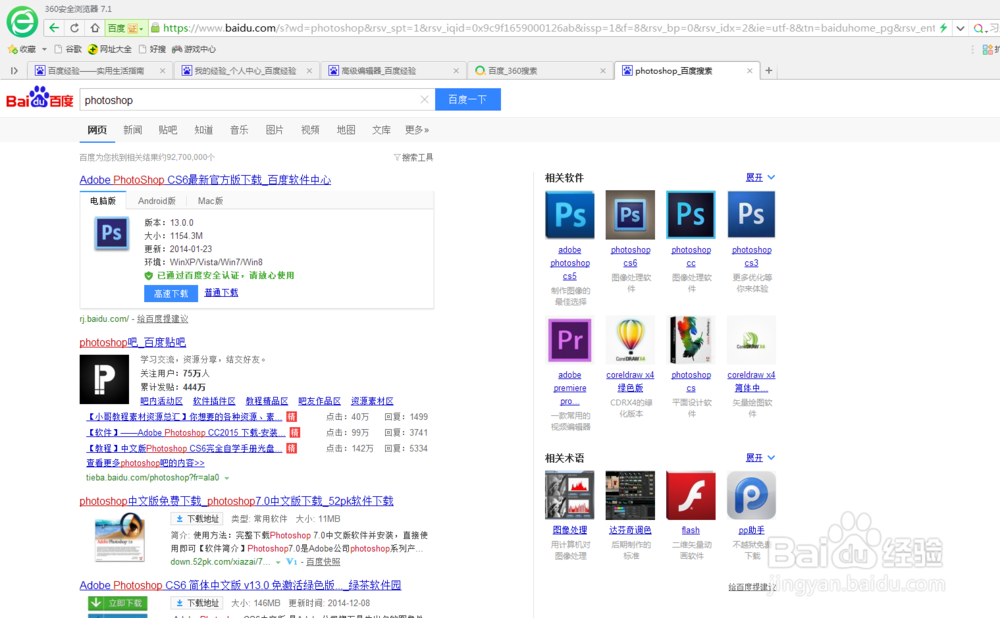Image resolution: width=1000 pixels, height=618 pixels.
Task: Open the 网址大全 bookmark
Action: pos(110,49)
